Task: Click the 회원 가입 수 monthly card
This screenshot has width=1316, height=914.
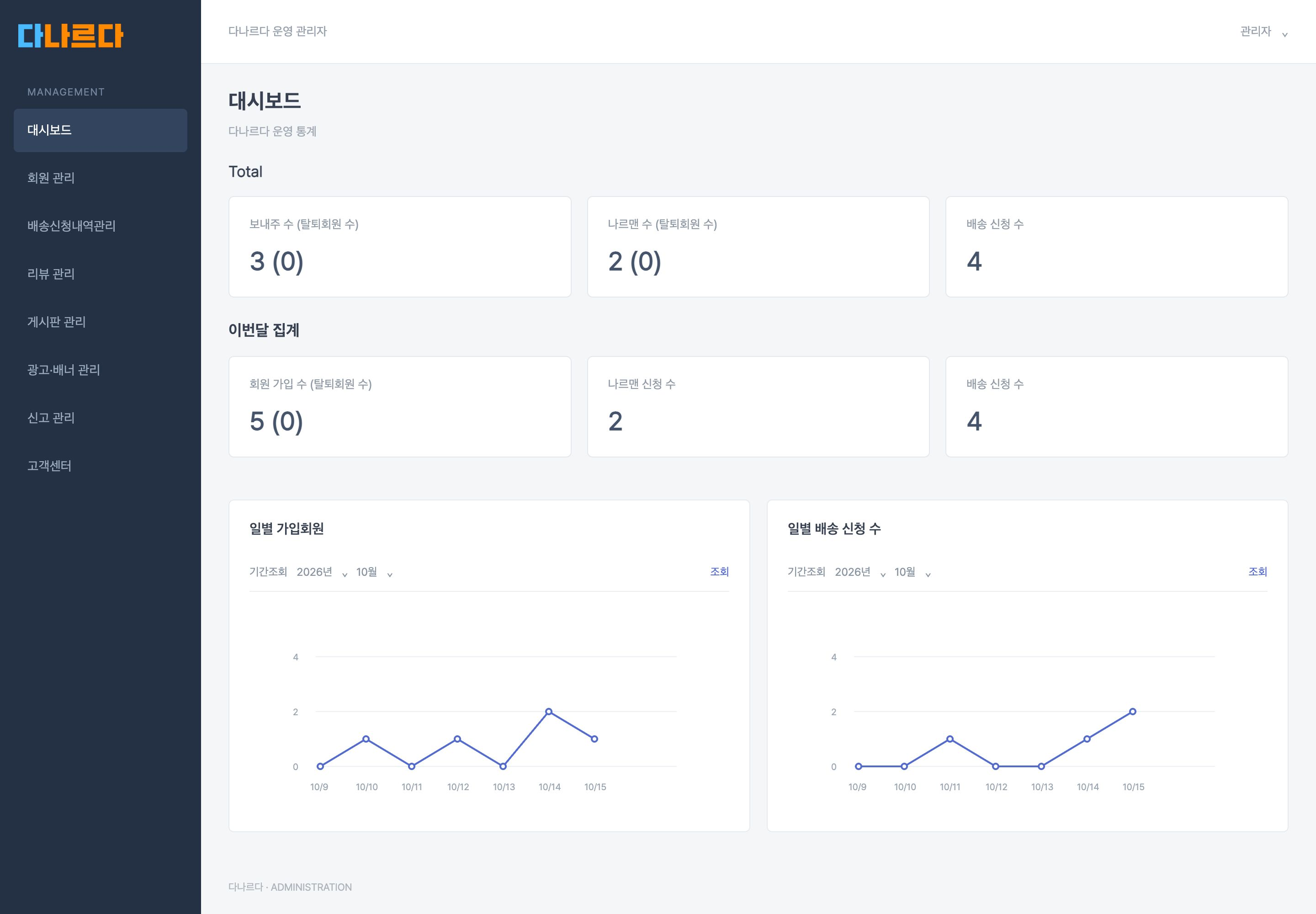Action: tap(400, 407)
